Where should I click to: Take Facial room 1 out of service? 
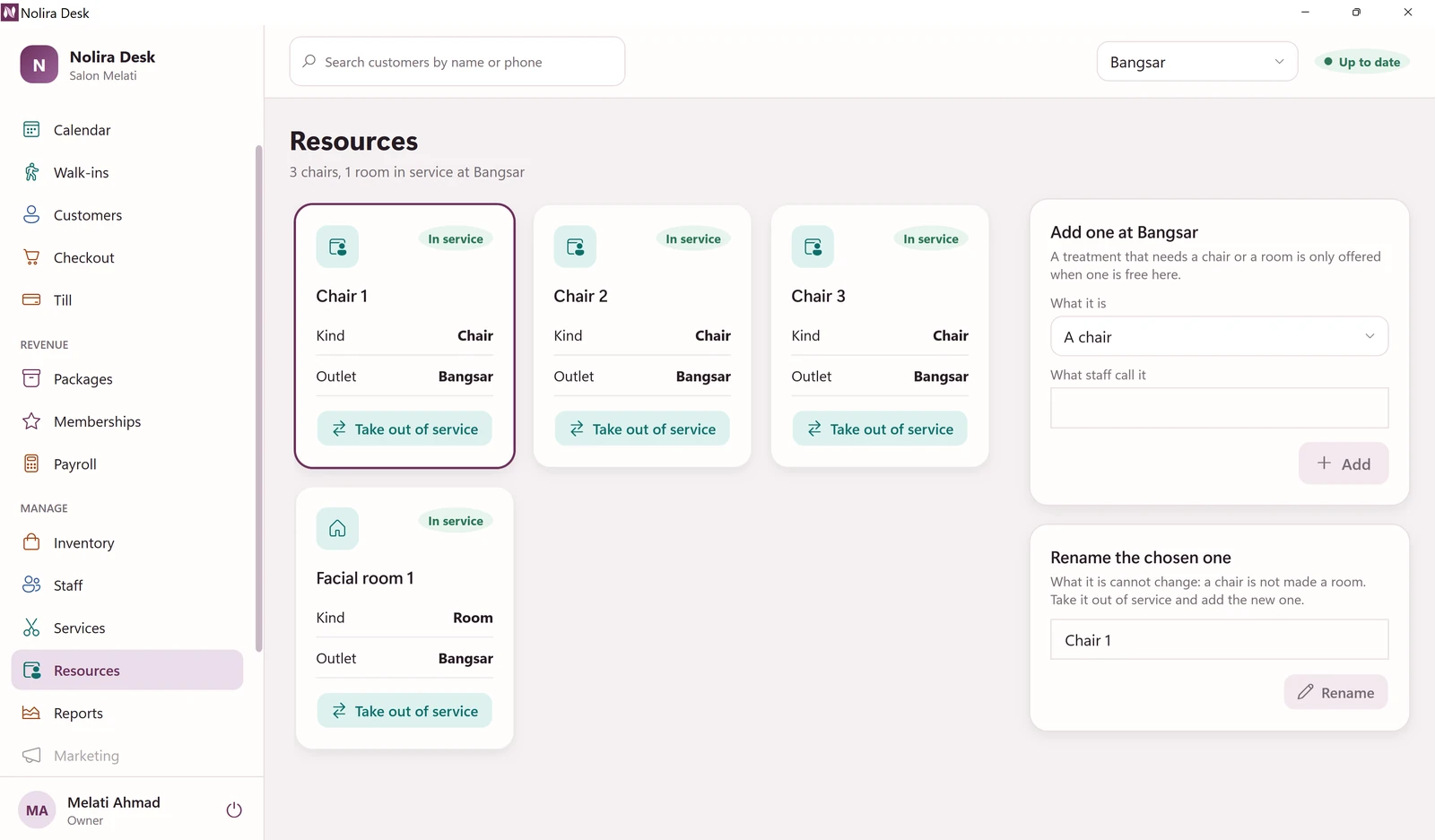point(404,711)
